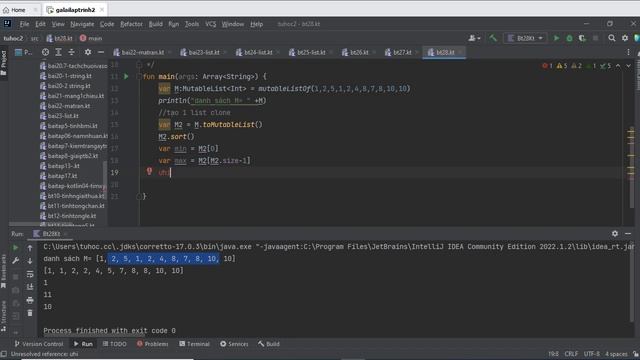This screenshot has width=640, height=360.
Task: Open Run panel settings gear
Action: [615, 233]
